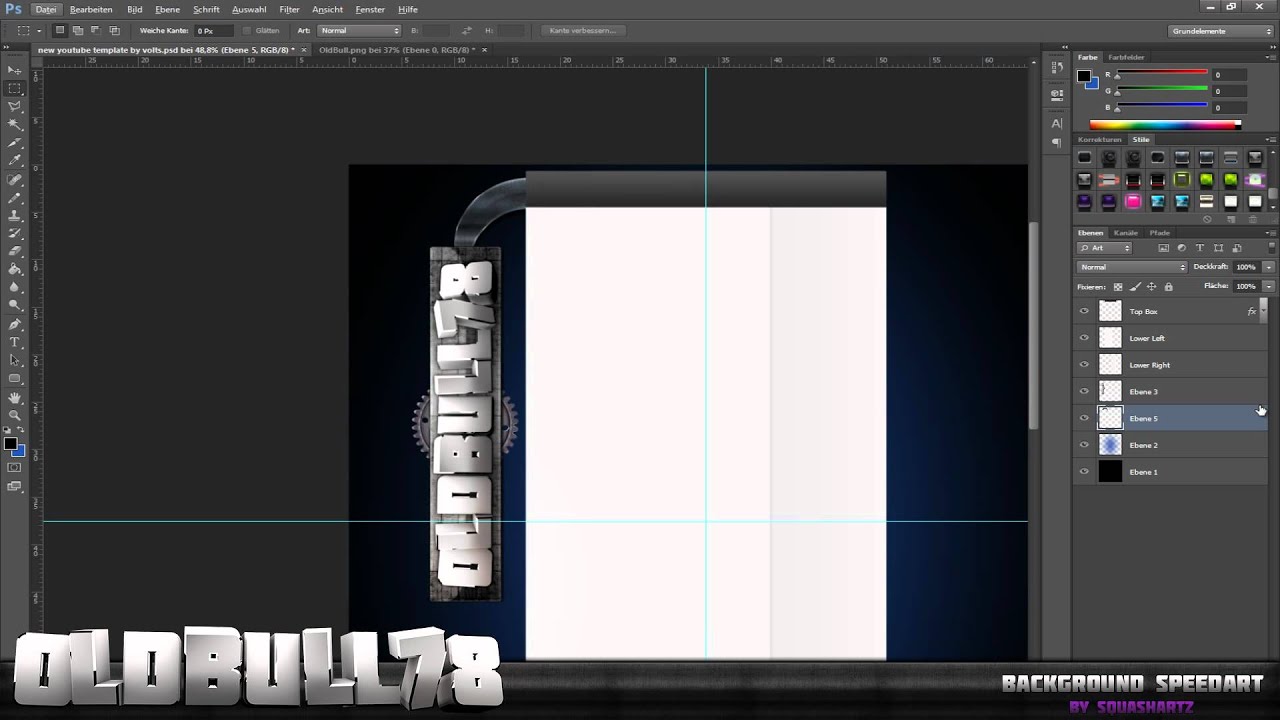Select the Horizontal Type tool

pyautogui.click(x=15, y=343)
